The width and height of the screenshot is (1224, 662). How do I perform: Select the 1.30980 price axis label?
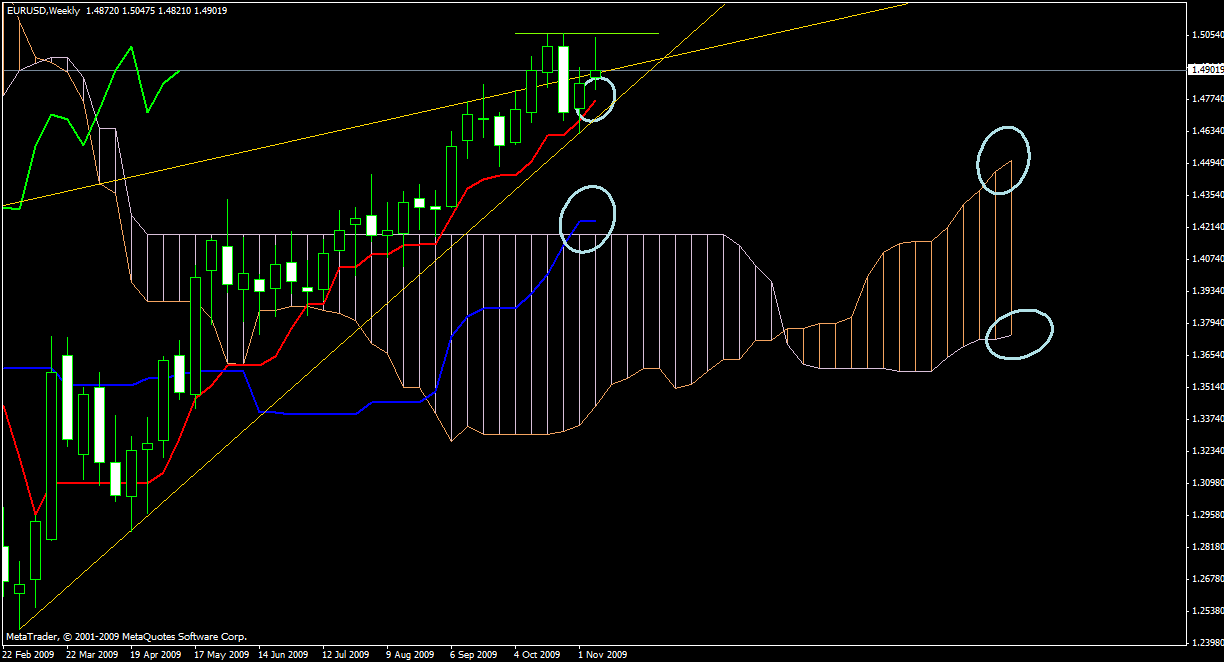click(x=1208, y=483)
